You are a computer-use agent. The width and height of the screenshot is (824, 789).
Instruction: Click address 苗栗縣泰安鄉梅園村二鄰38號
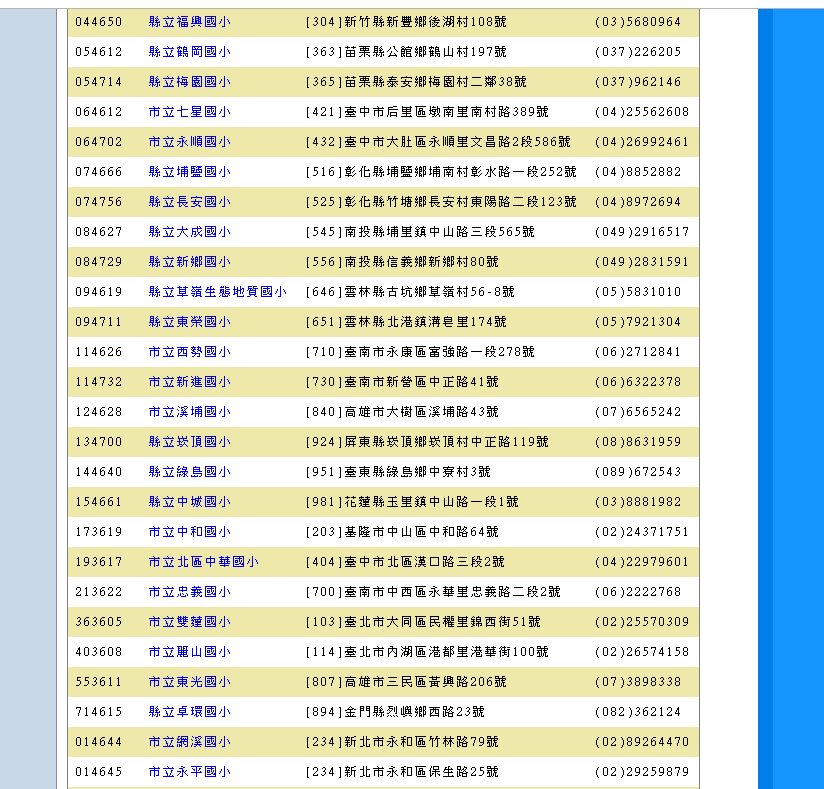(436, 82)
